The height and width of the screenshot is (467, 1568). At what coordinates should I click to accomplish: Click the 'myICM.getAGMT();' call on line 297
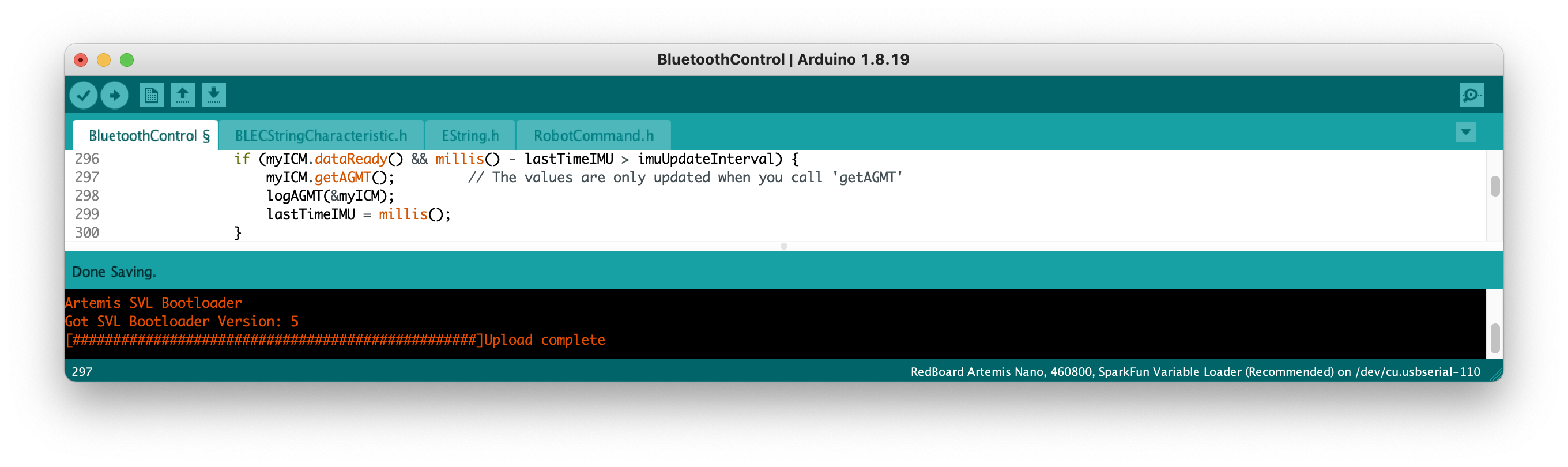[x=330, y=177]
